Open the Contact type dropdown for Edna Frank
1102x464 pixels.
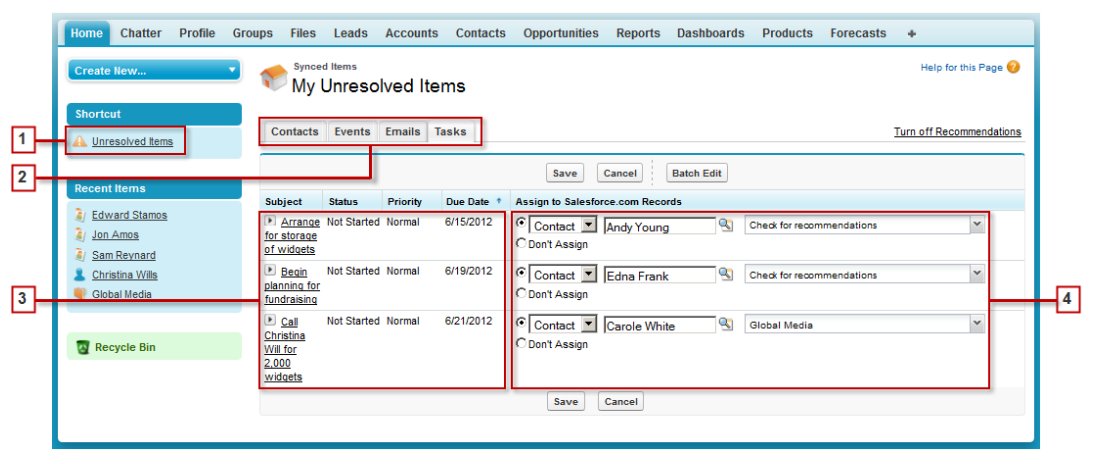pos(563,276)
